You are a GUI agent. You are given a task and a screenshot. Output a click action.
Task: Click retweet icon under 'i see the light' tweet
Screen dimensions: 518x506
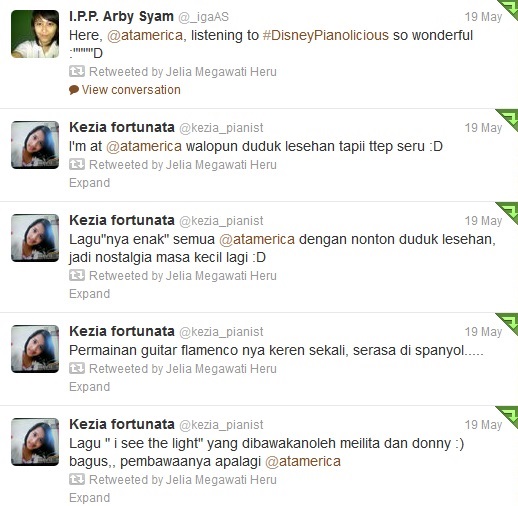[x=77, y=479]
